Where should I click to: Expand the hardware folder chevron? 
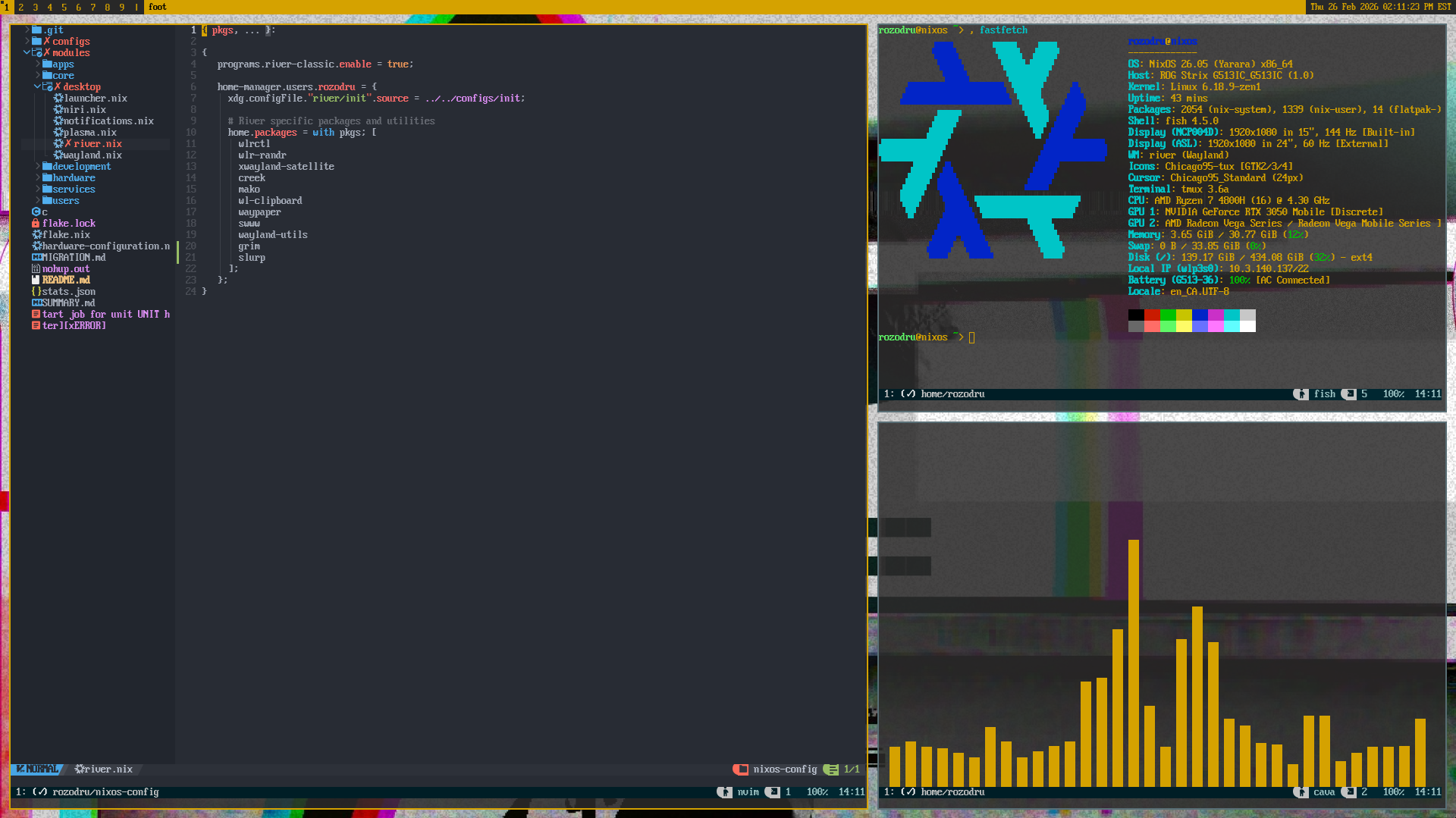[38, 178]
